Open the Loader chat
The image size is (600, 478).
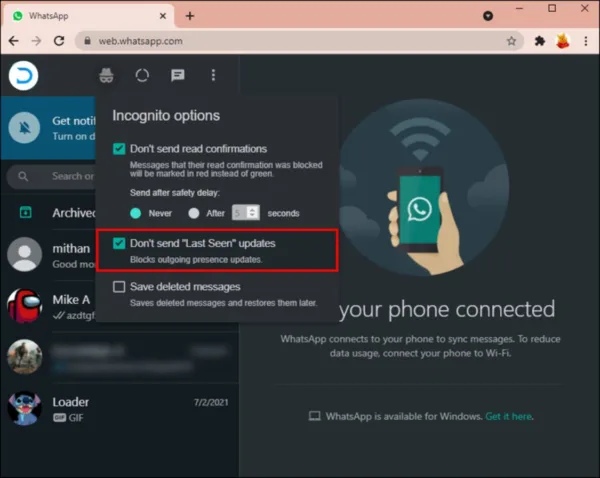click(119, 408)
